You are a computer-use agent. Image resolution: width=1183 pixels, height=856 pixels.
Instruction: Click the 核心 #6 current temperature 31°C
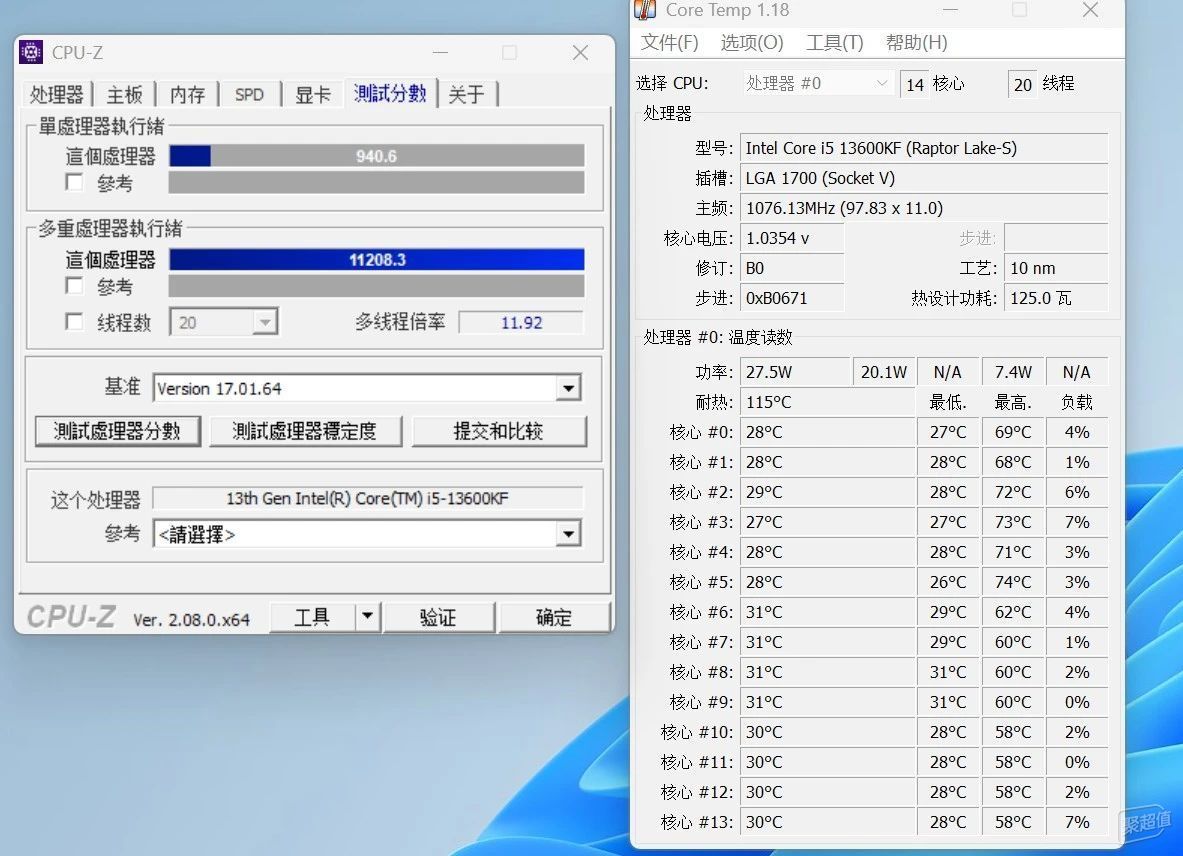tap(828, 612)
